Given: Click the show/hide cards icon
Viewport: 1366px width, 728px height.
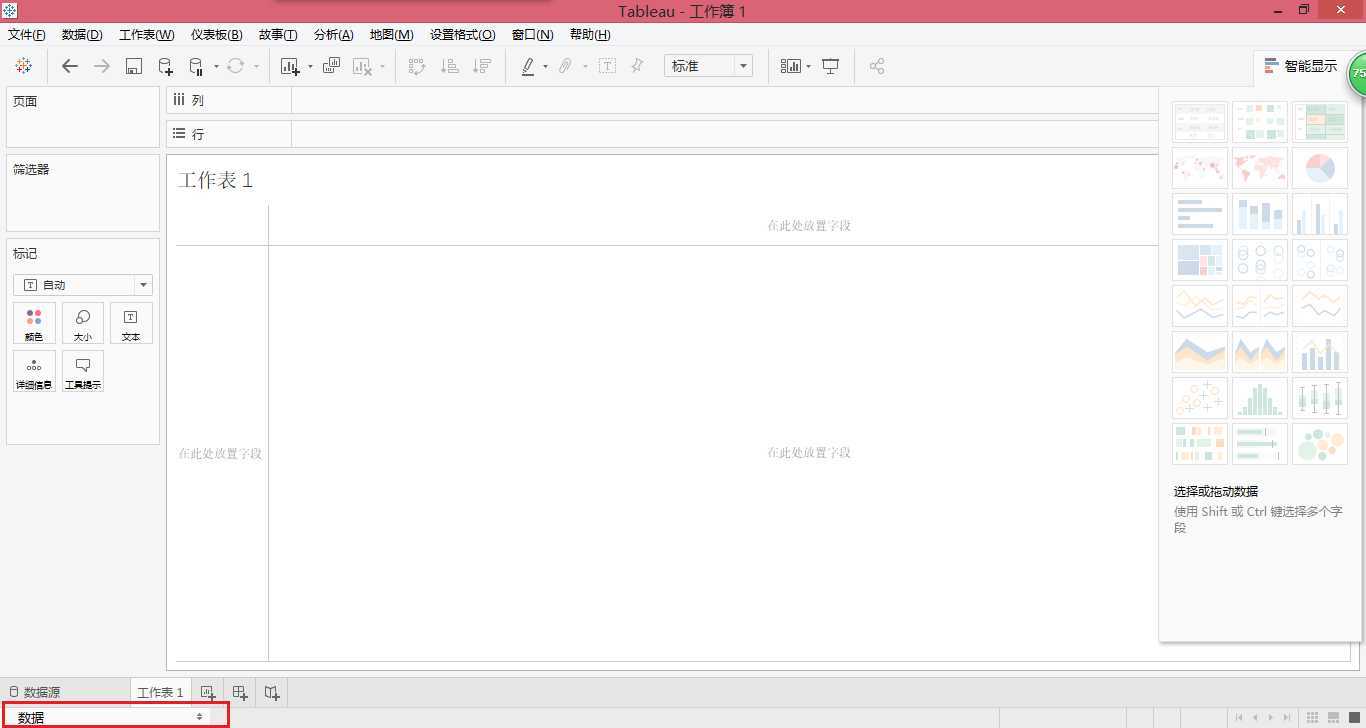Looking at the screenshot, I should [791, 66].
